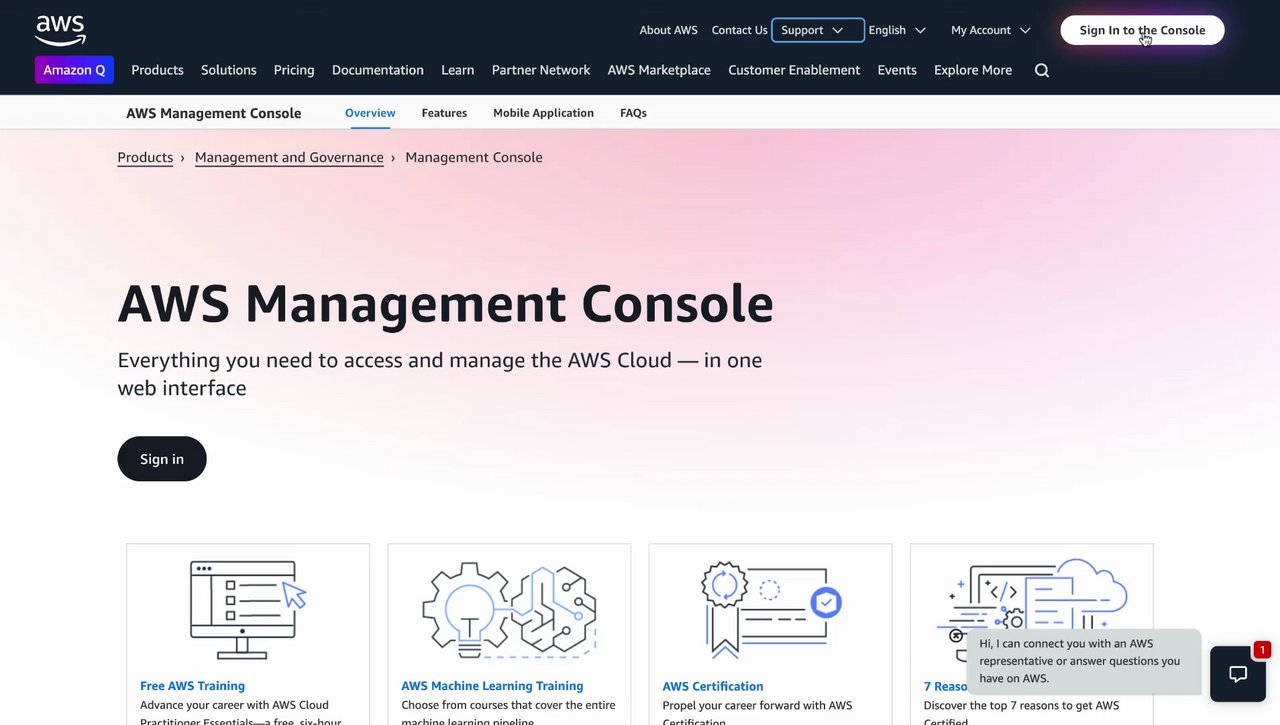Open the AWS Certification link

click(x=713, y=686)
